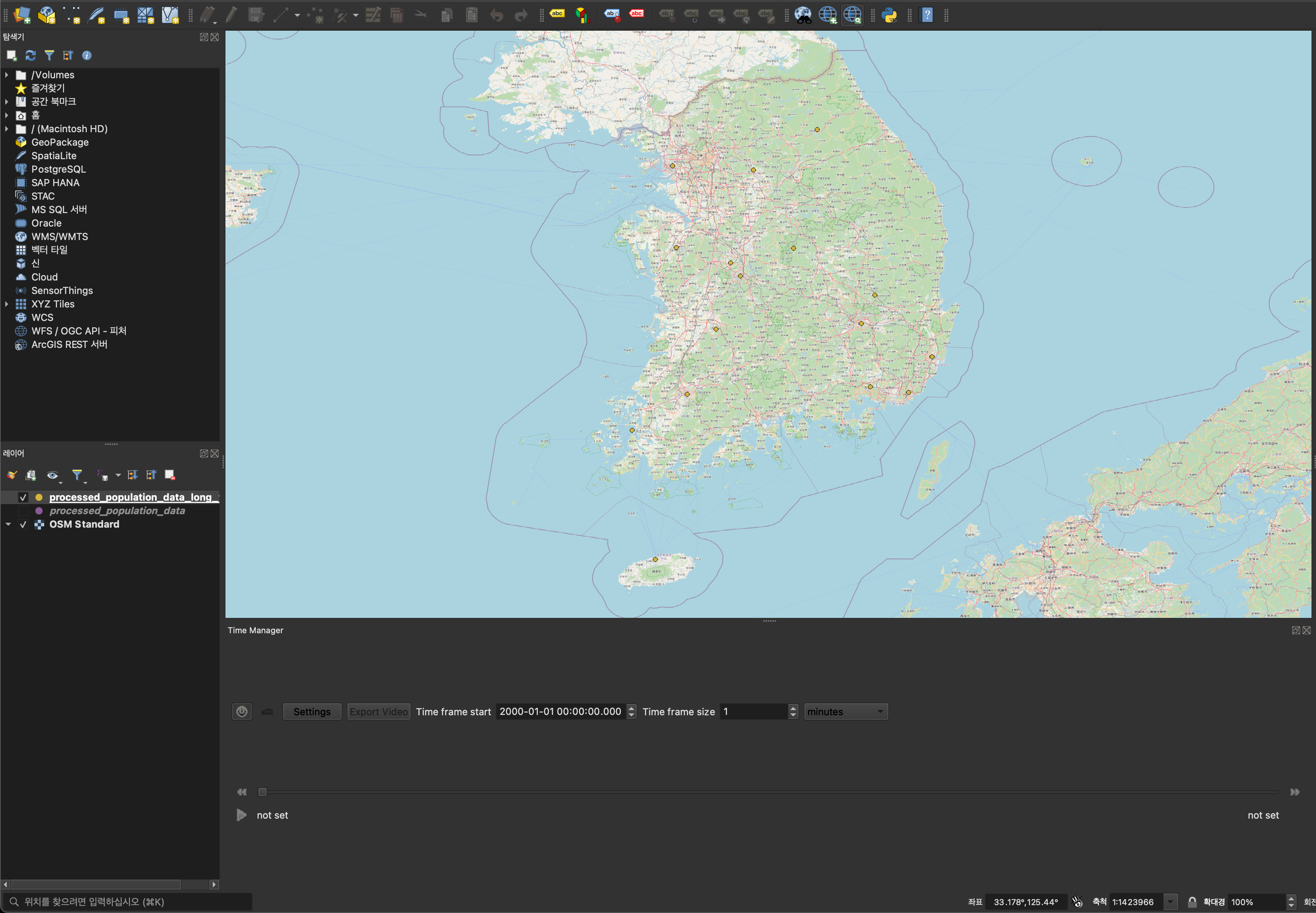Click the time slider handle
1316x913 pixels.
[262, 792]
